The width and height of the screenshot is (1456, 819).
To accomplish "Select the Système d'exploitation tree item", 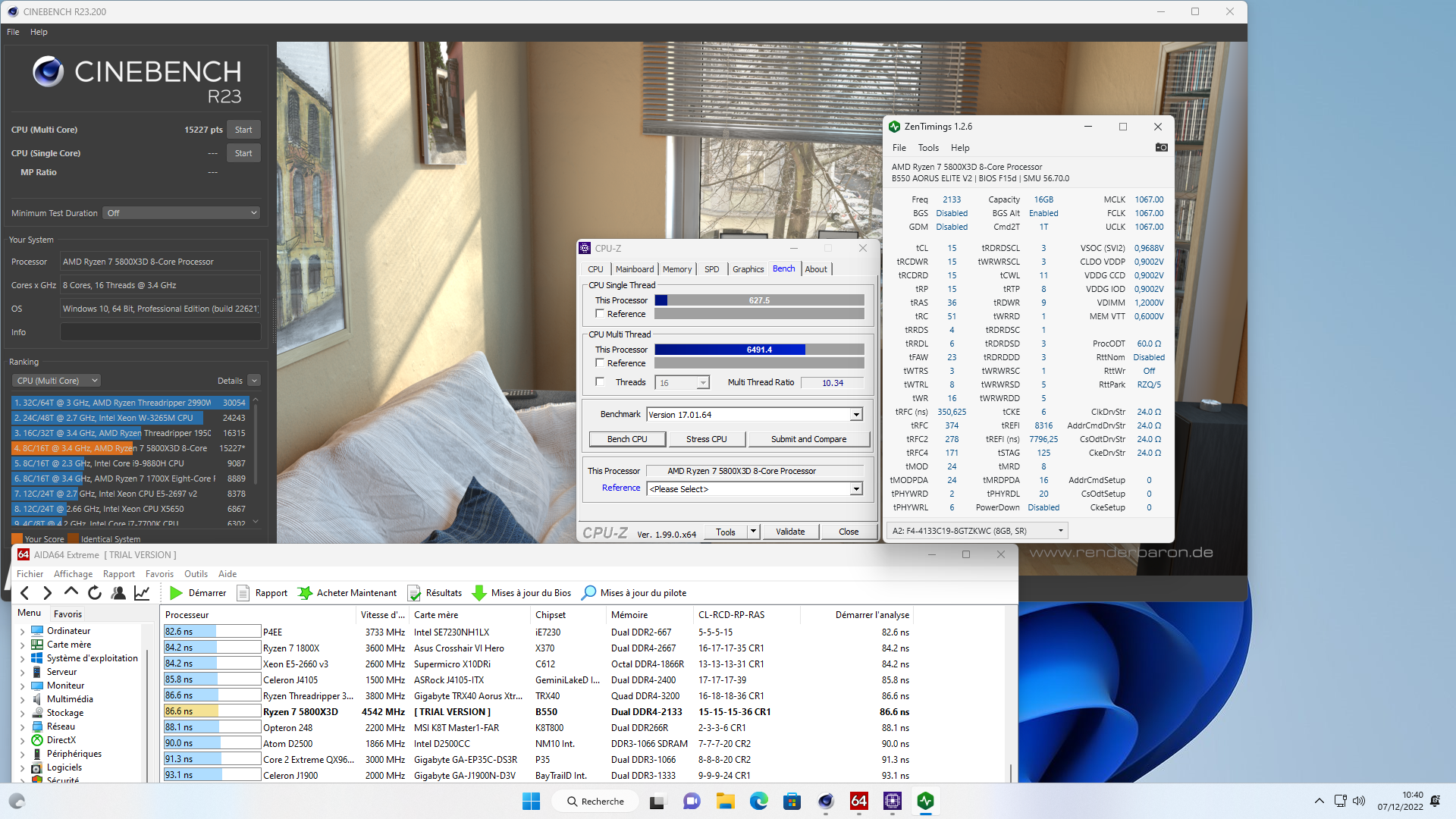I will click(93, 658).
